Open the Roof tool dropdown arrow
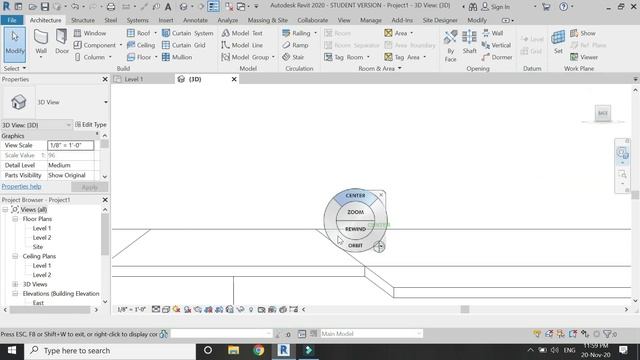This screenshot has width=640, height=360. [x=156, y=33]
